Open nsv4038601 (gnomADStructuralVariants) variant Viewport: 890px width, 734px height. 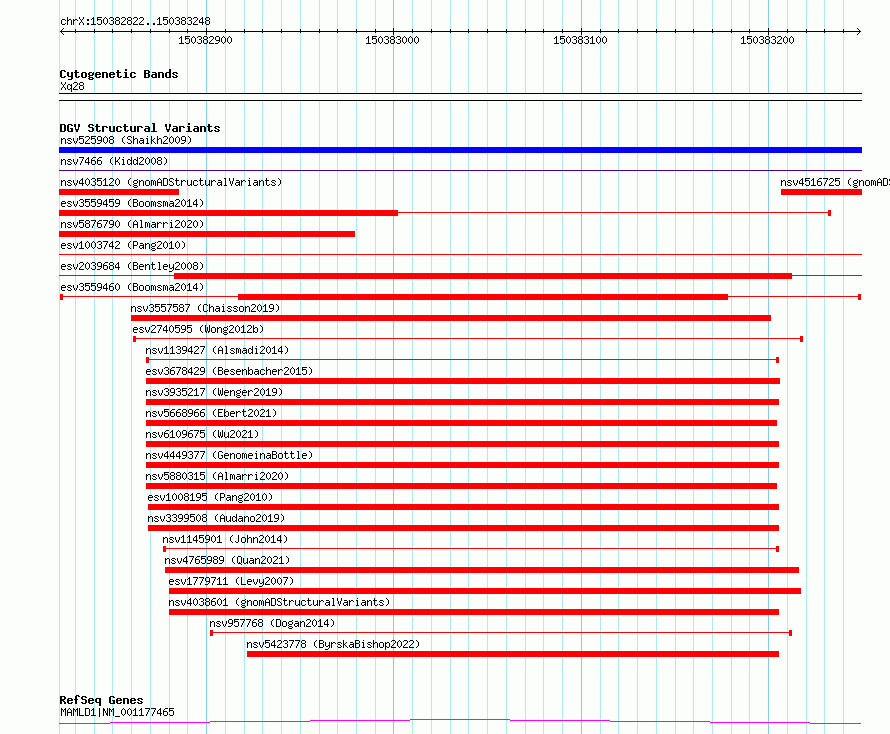(279, 602)
